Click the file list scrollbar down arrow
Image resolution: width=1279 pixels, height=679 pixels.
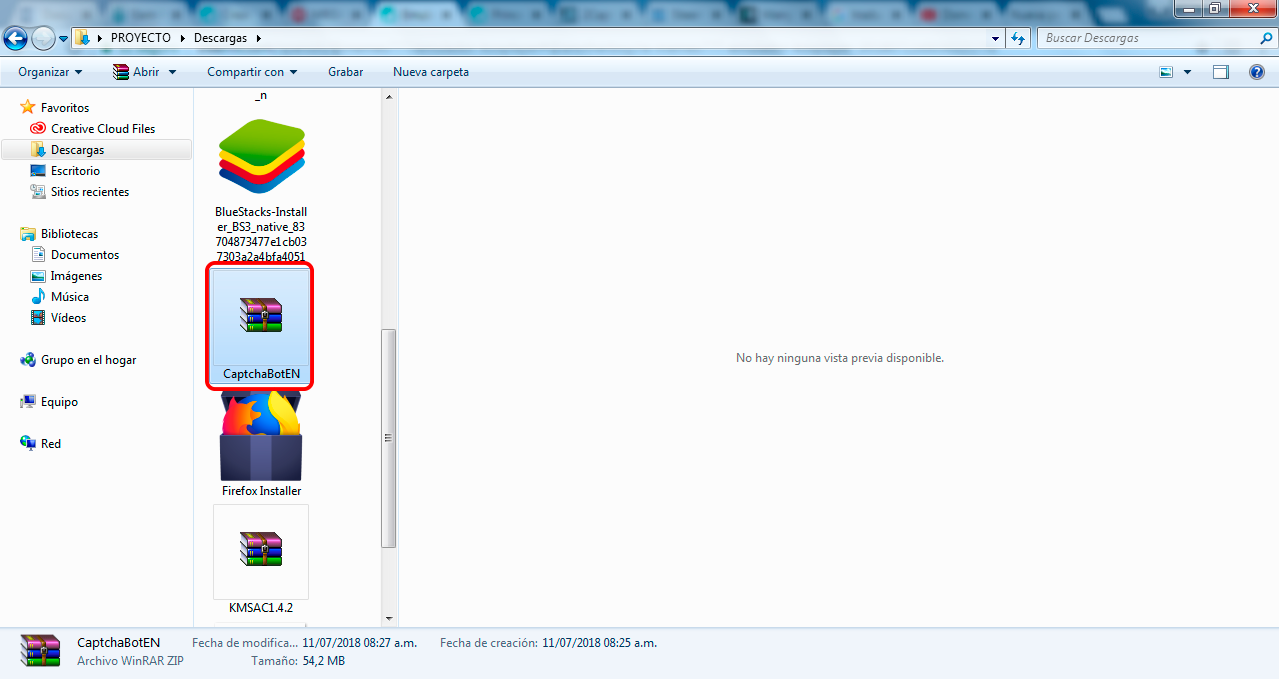(389, 619)
